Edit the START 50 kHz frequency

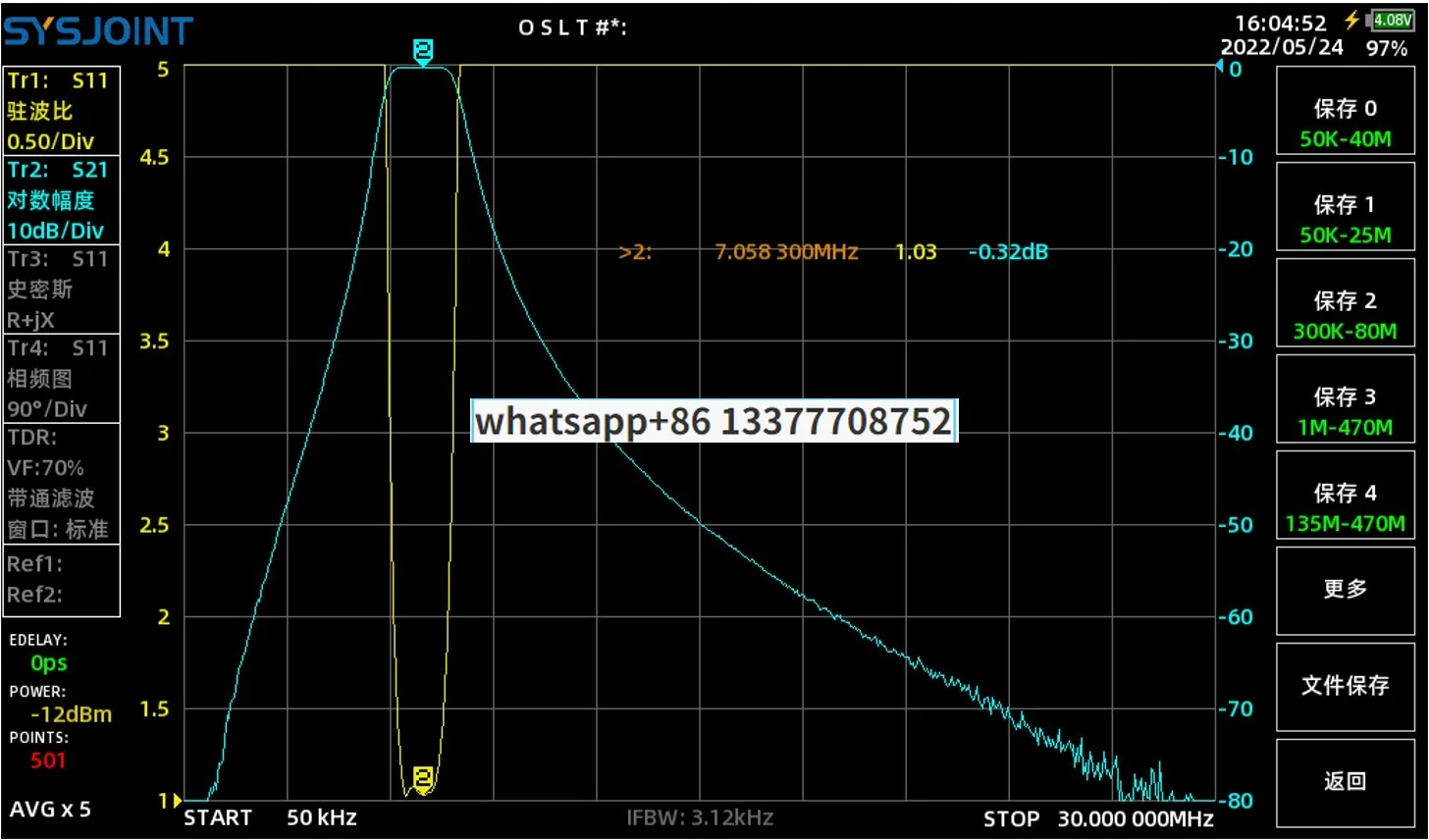(271, 817)
